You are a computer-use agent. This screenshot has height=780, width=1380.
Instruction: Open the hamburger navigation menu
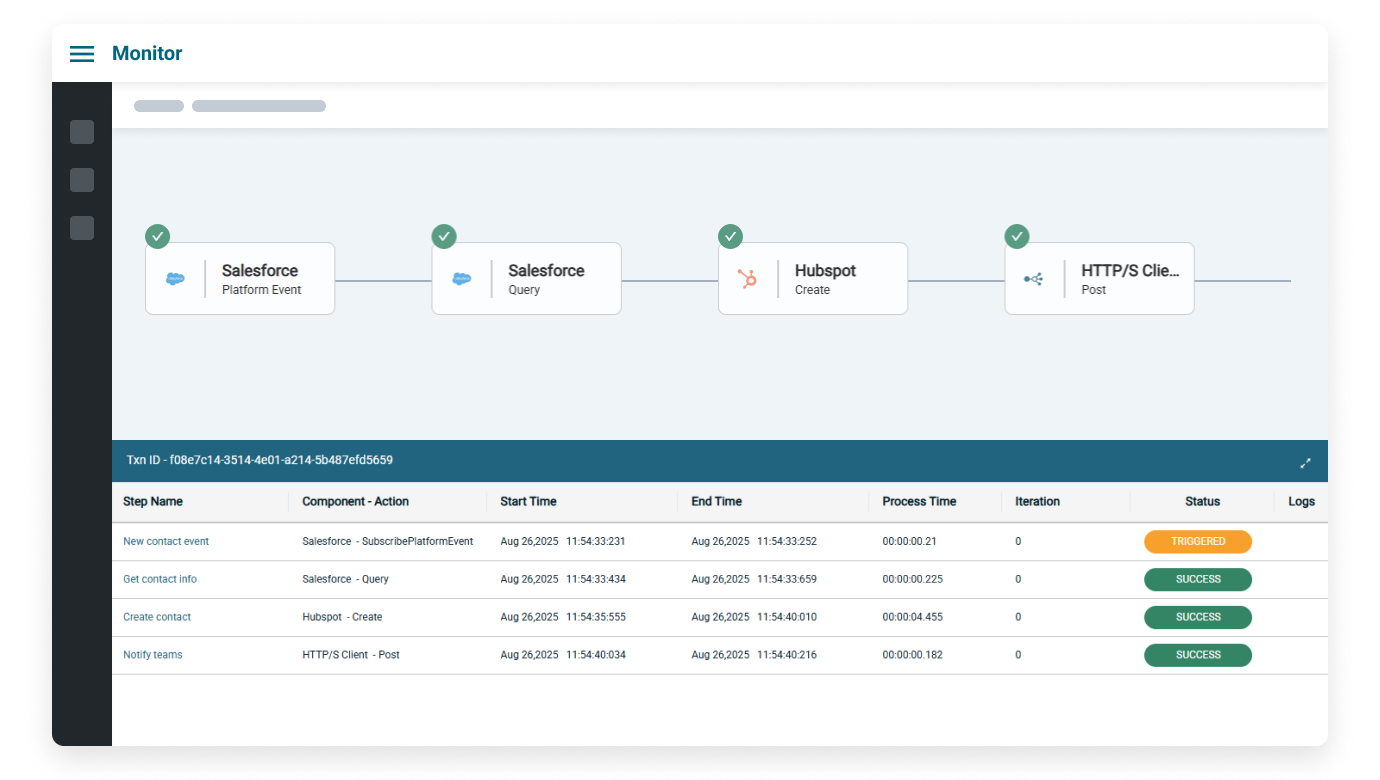point(82,54)
